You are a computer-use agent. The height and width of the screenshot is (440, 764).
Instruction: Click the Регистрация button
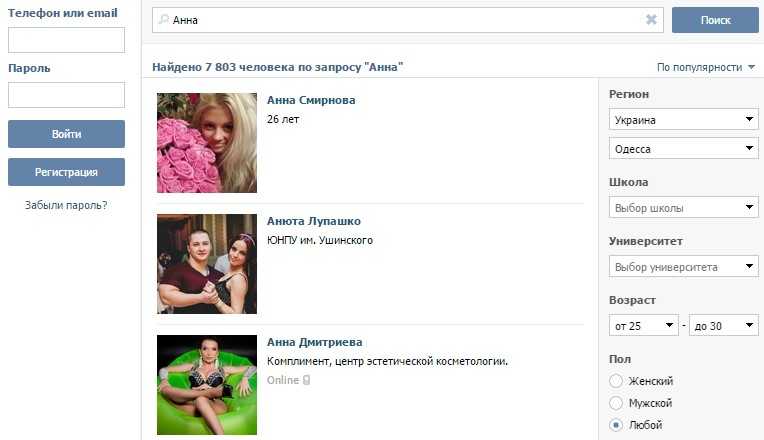click(66, 172)
